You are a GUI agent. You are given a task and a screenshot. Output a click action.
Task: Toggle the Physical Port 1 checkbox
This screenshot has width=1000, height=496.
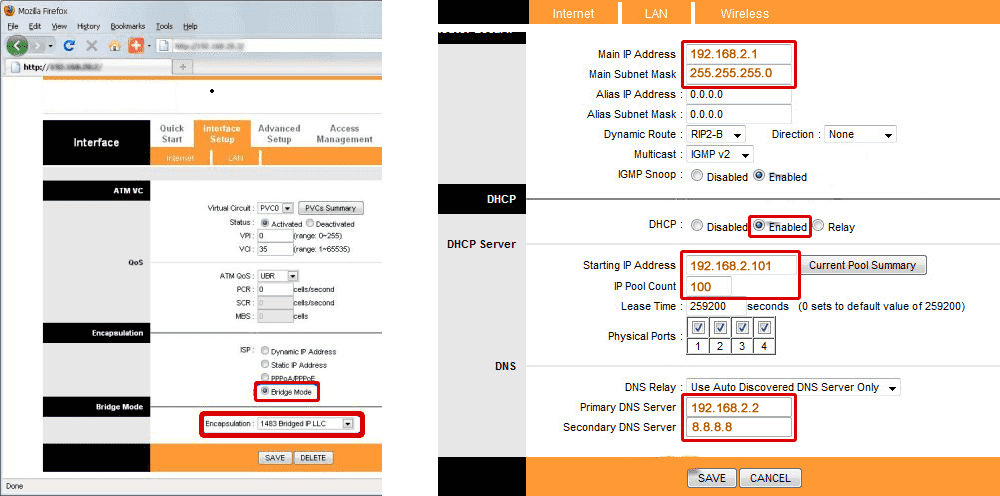tap(698, 328)
